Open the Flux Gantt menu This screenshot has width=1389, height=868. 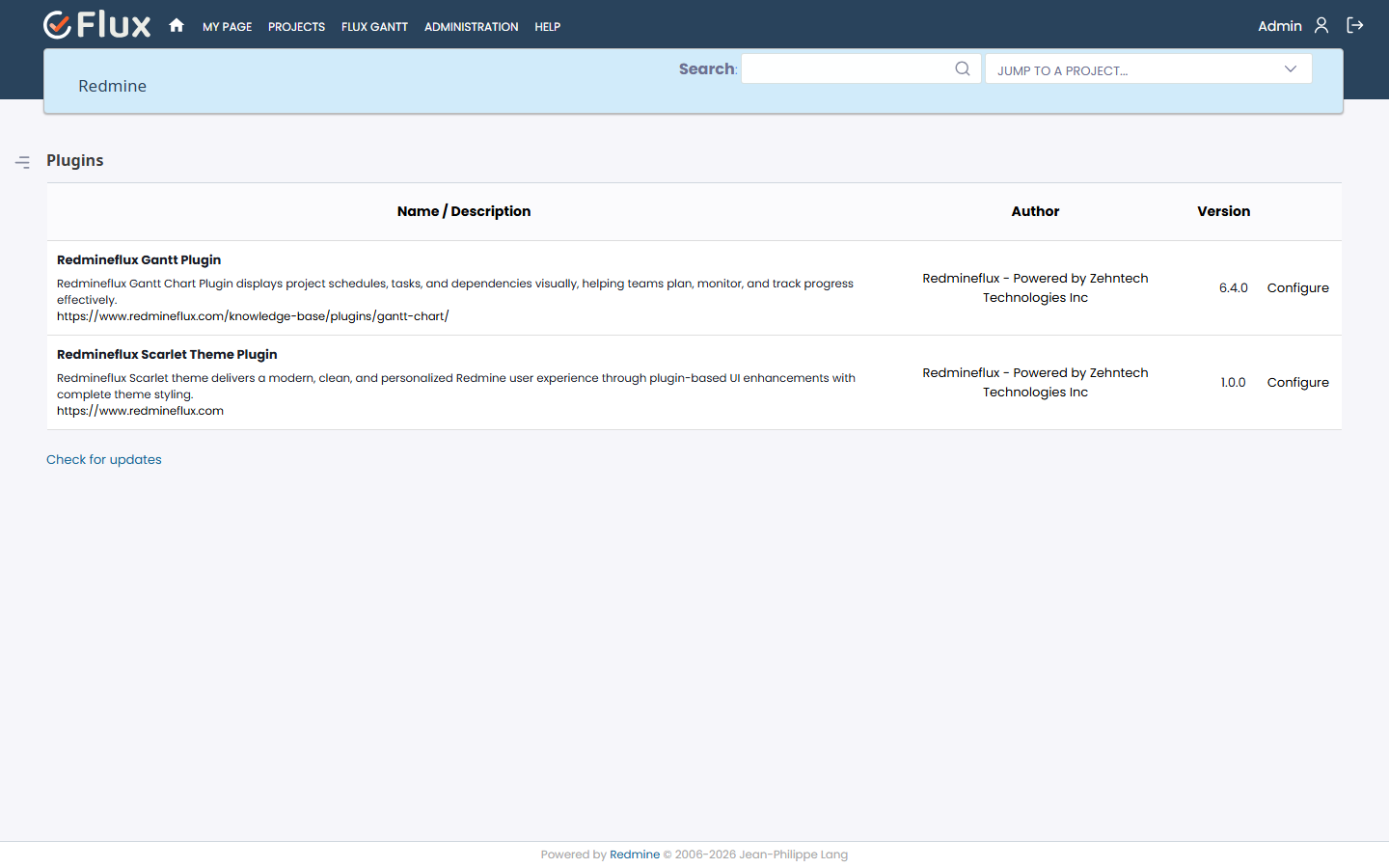(374, 27)
